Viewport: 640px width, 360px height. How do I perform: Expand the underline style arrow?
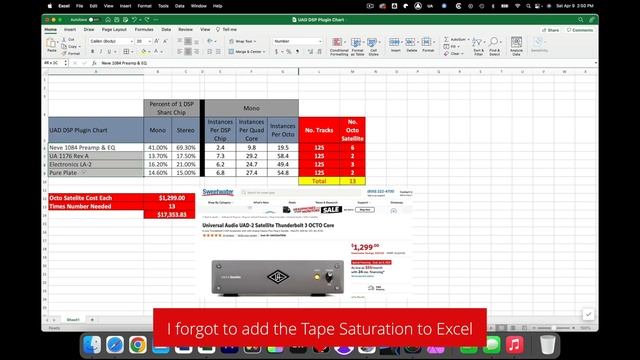114,52
